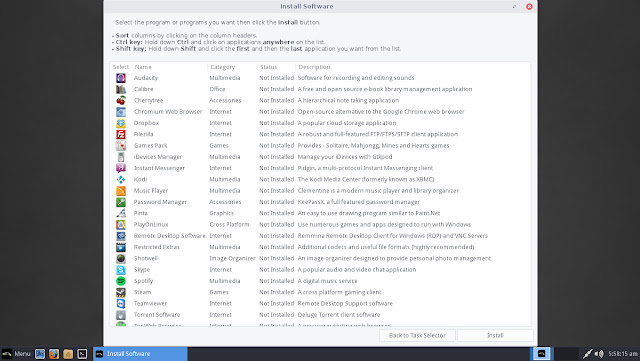640x361 pixels.
Task: Click Install Software taskbar entry
Action: 140,354
